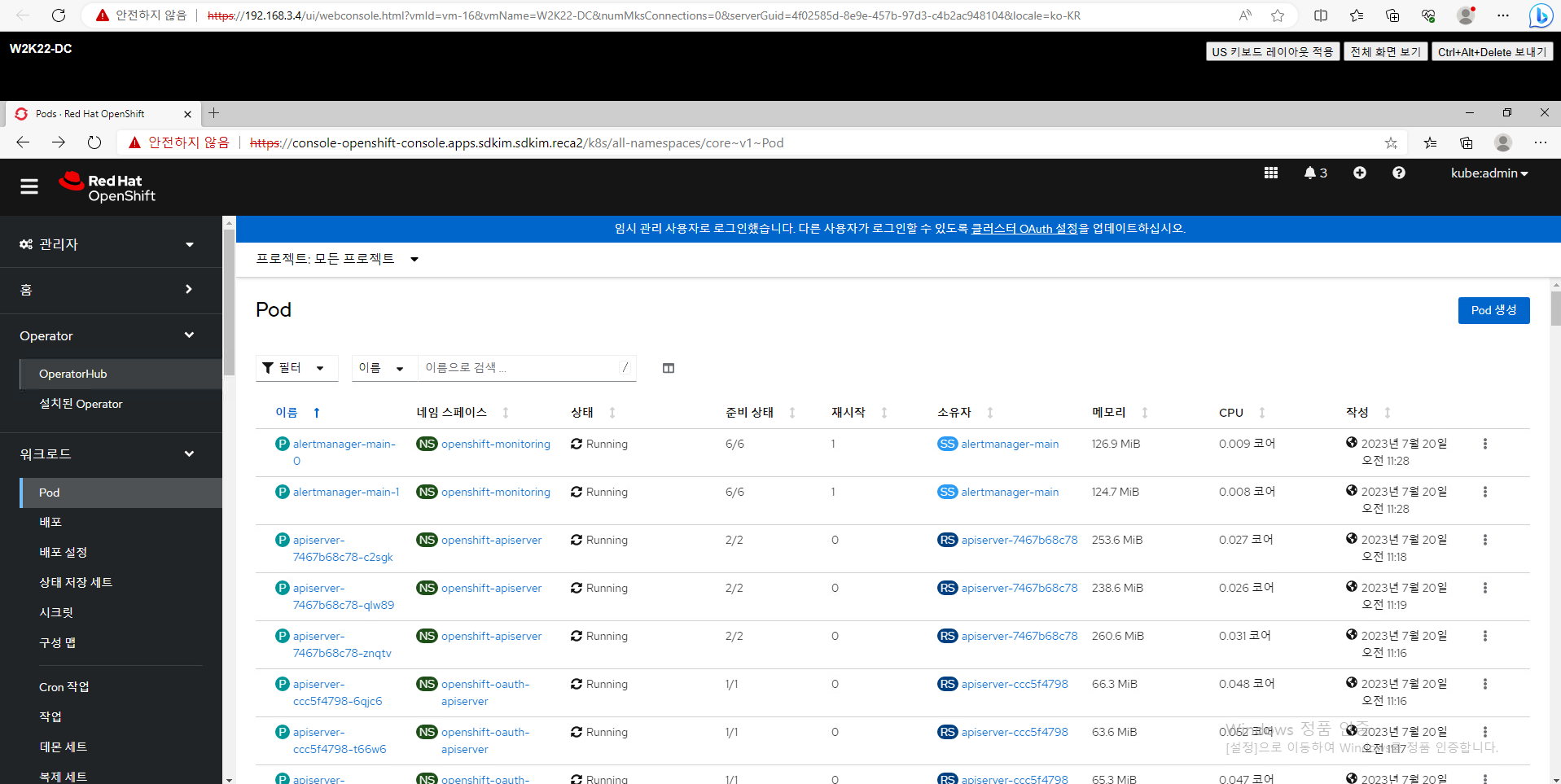Open the 프로젝트: 모든 프로젝트 dropdown
Viewport: 1561px width, 784px height.
point(337,259)
